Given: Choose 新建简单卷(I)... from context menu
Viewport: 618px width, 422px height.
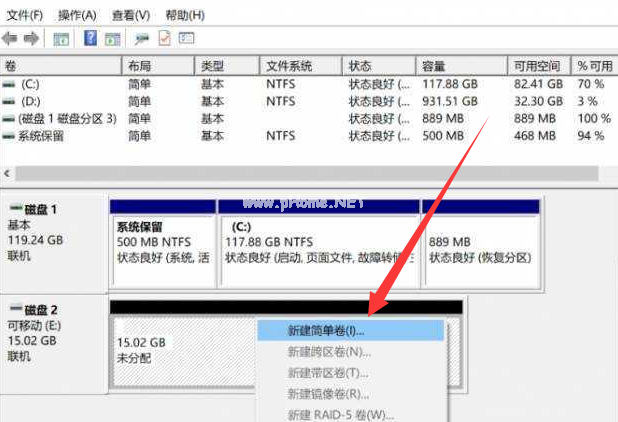Looking at the screenshot, I should click(x=326, y=328).
